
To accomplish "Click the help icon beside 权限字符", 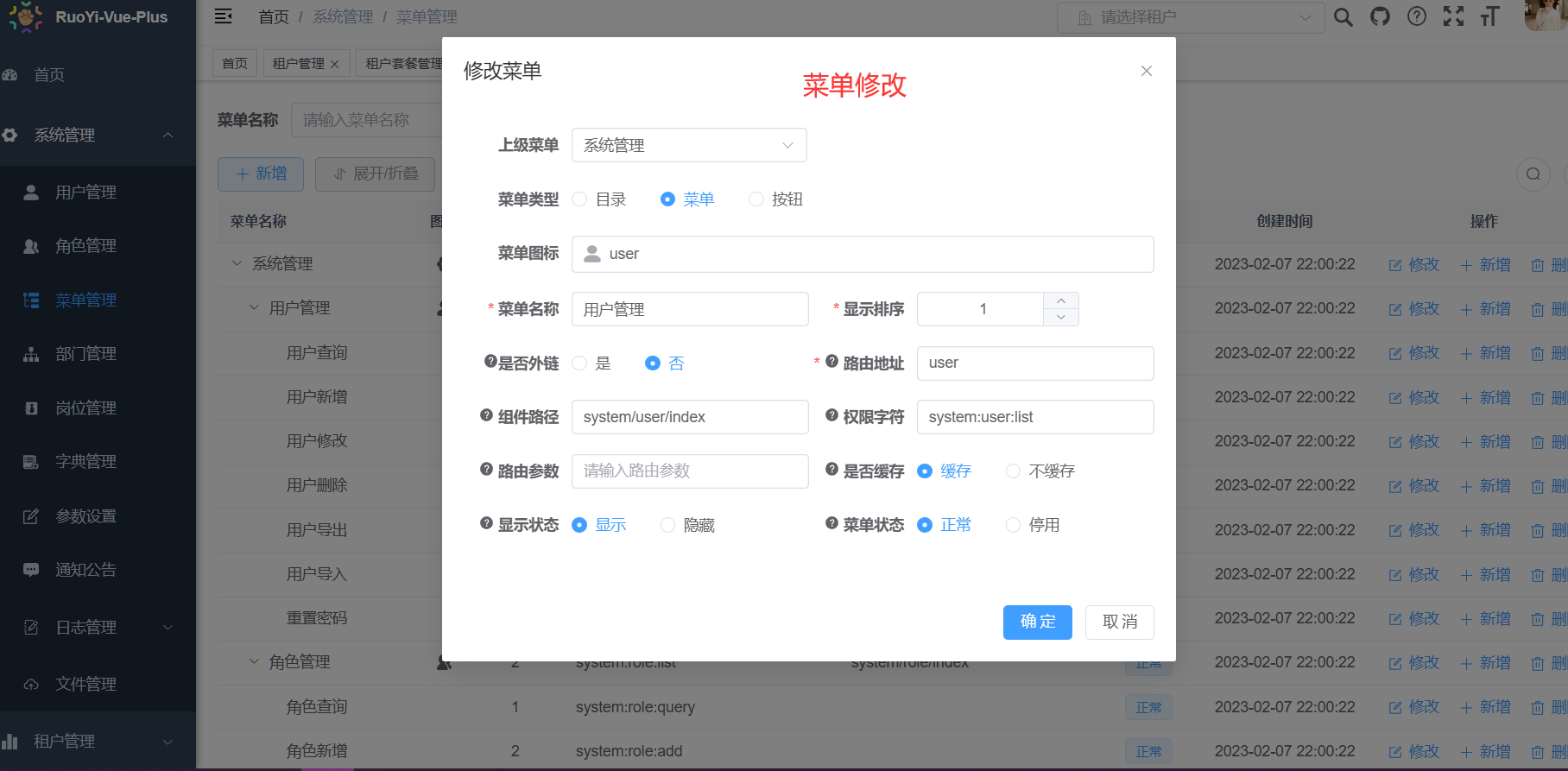I will (831, 415).
